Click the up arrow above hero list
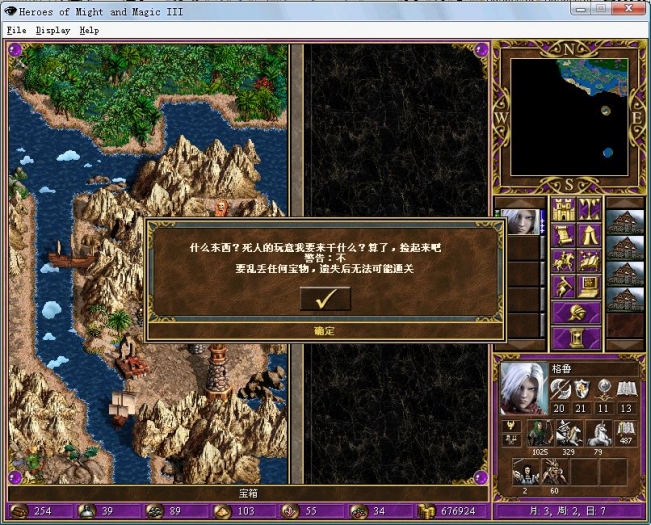 coord(520,202)
